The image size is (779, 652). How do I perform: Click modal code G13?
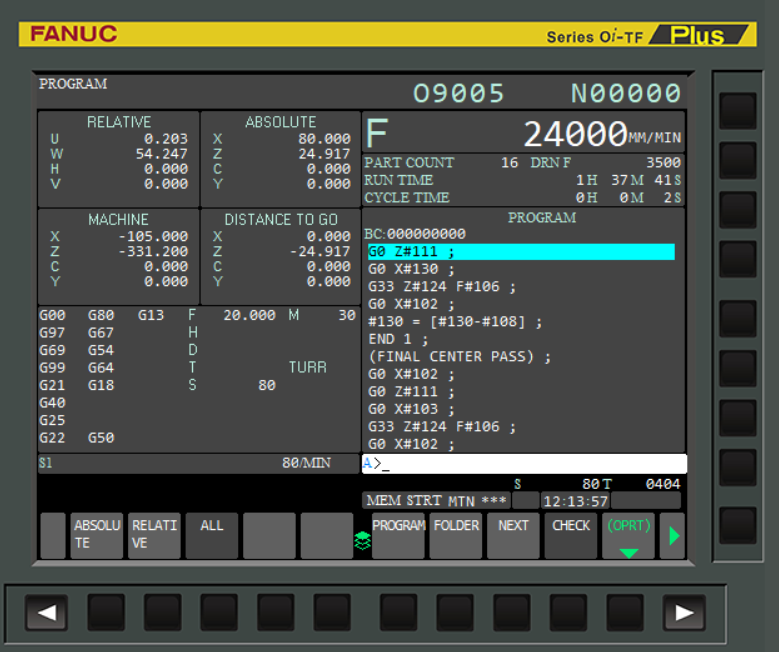151,315
